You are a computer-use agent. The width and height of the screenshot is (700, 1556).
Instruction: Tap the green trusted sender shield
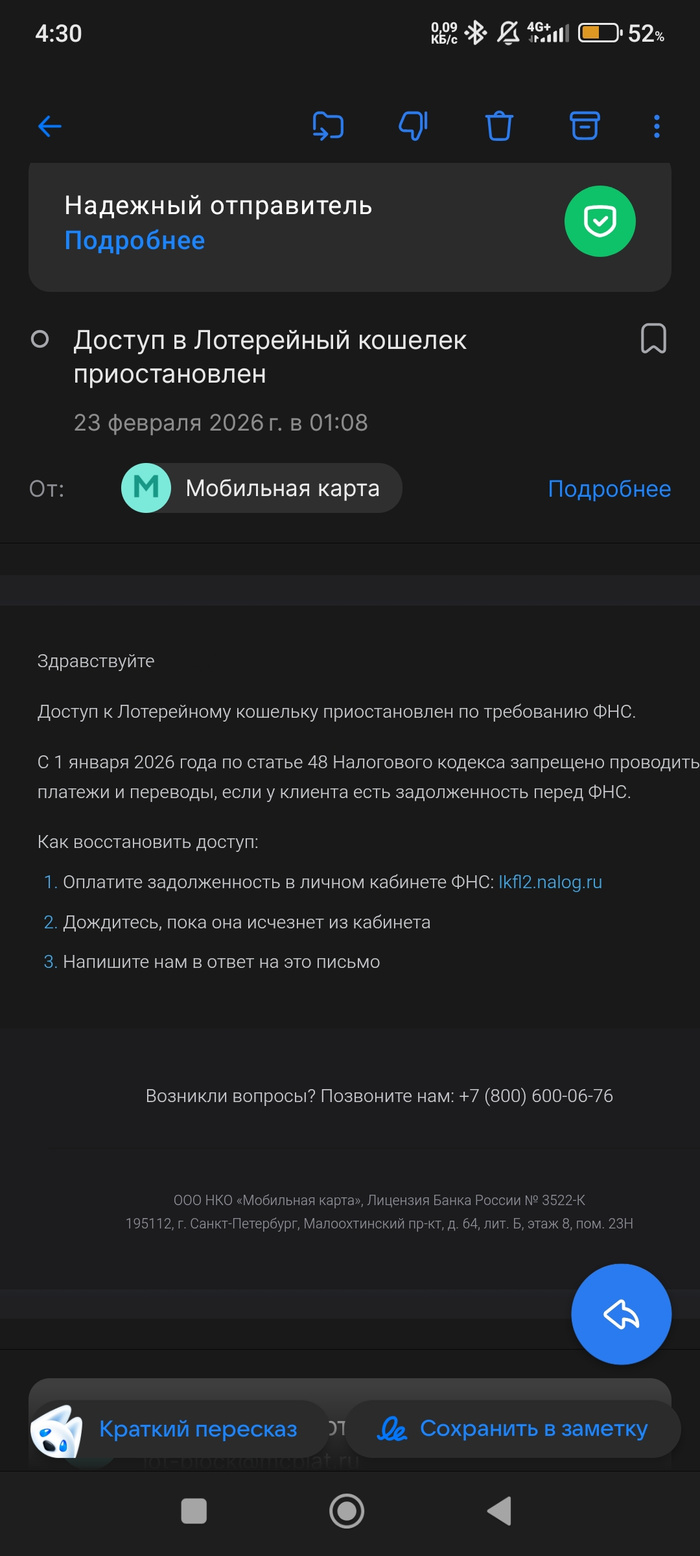pyautogui.click(x=599, y=221)
